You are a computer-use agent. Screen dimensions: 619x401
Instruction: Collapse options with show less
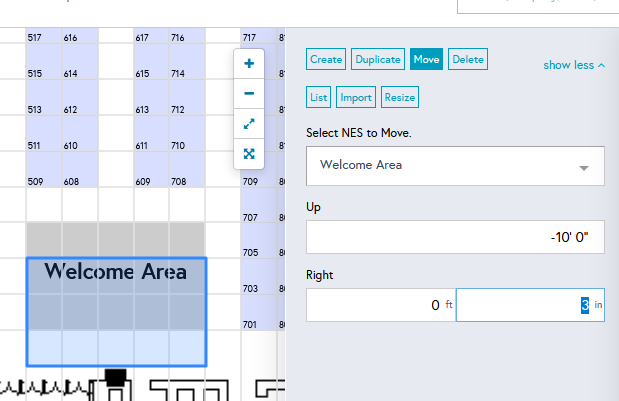574,65
